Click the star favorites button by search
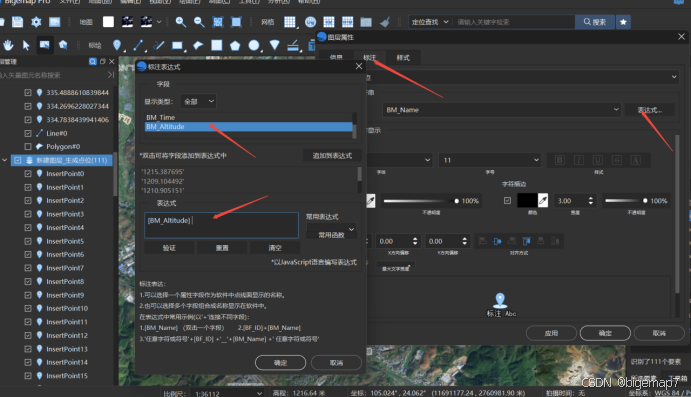This screenshot has height=397, width=691. (623, 22)
